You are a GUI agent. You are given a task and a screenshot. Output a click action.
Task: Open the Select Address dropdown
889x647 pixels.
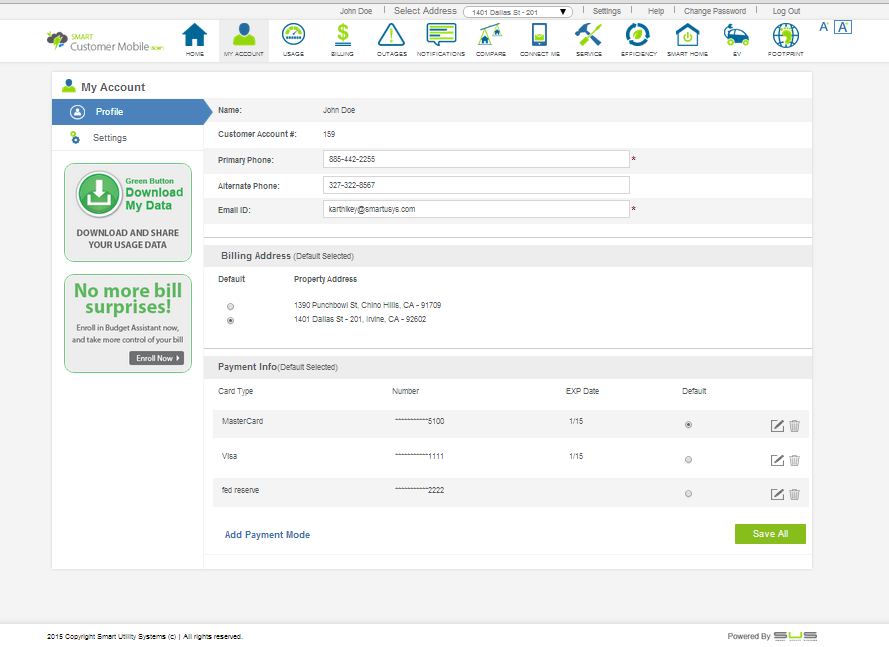(517, 12)
